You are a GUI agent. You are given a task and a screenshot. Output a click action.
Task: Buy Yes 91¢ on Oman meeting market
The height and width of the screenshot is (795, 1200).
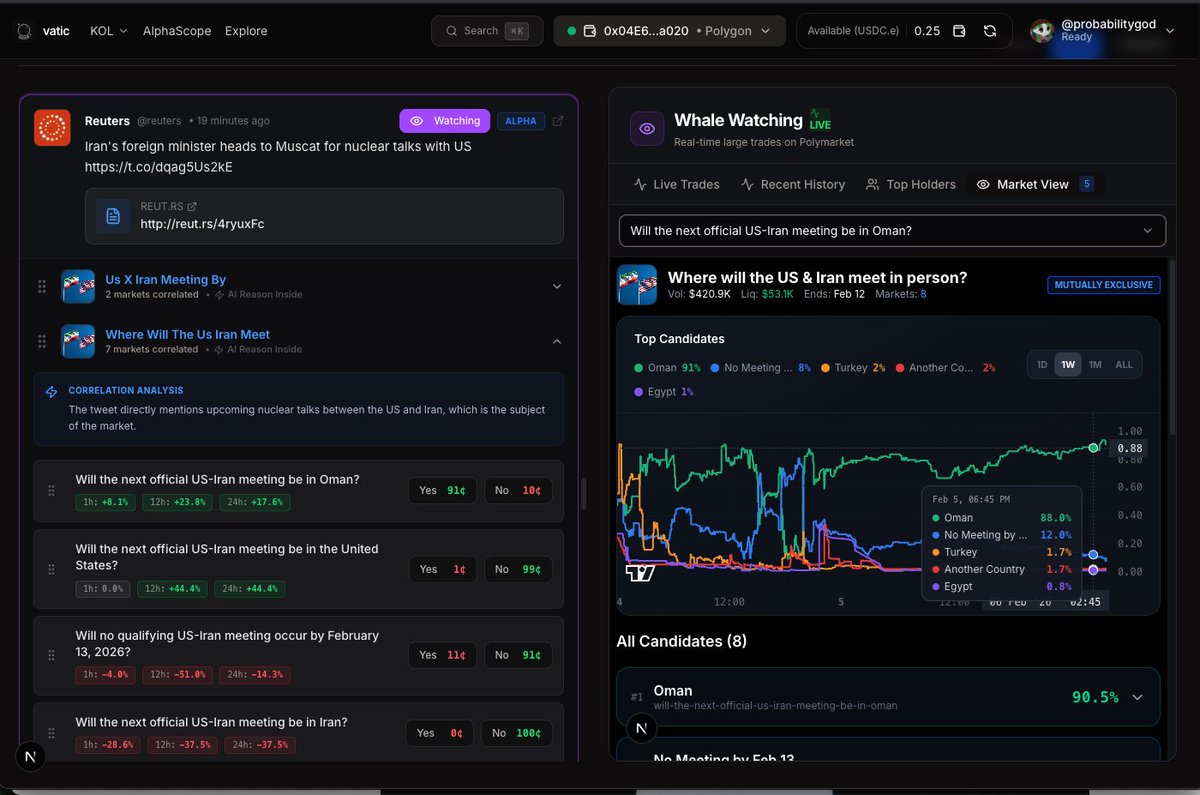(442, 490)
